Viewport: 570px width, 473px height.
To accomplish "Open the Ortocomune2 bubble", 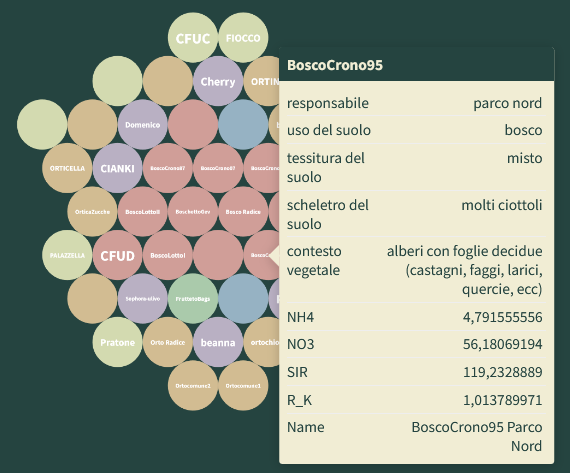I will pos(193,385).
